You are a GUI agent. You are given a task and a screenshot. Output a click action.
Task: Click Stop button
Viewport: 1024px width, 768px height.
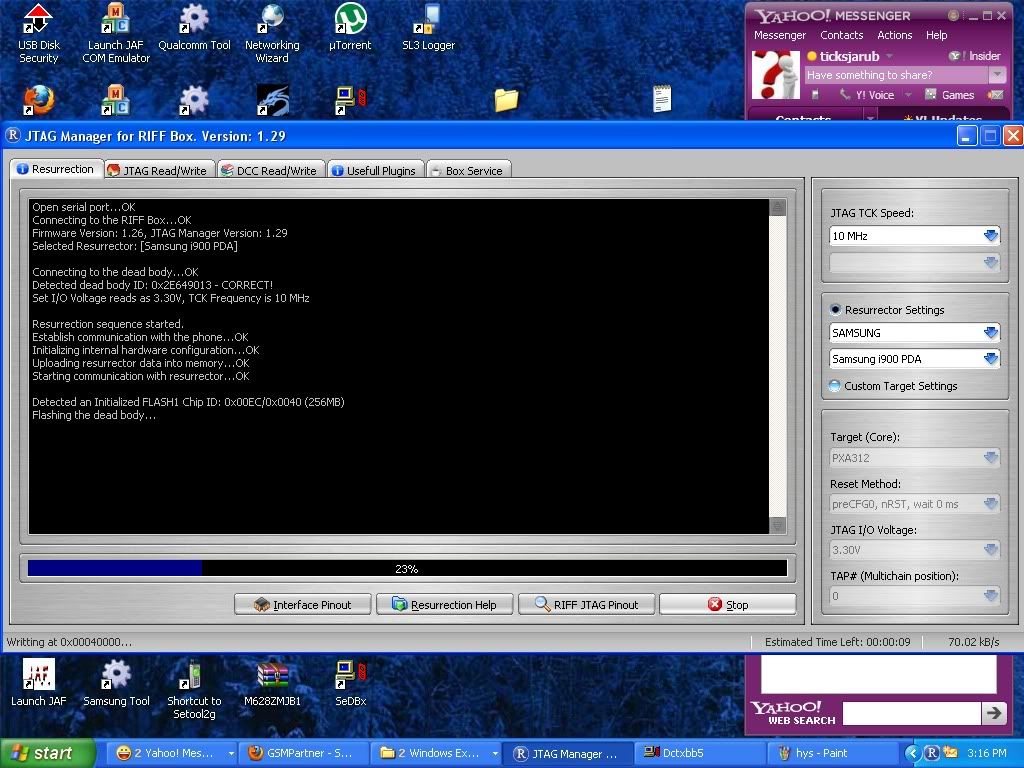728,605
